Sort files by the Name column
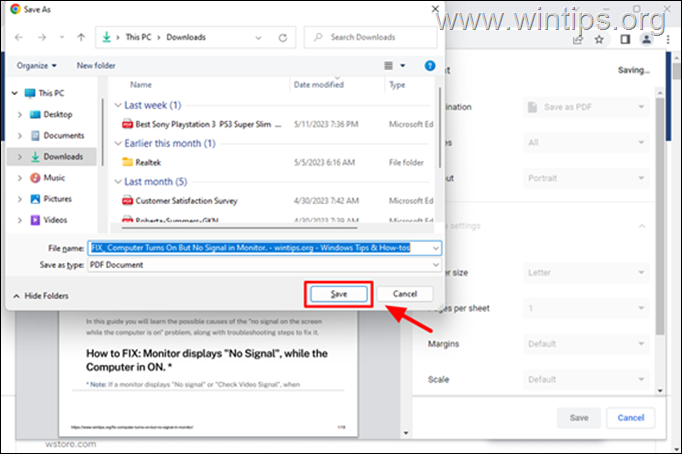This screenshot has height=454, width=682. click(x=141, y=85)
